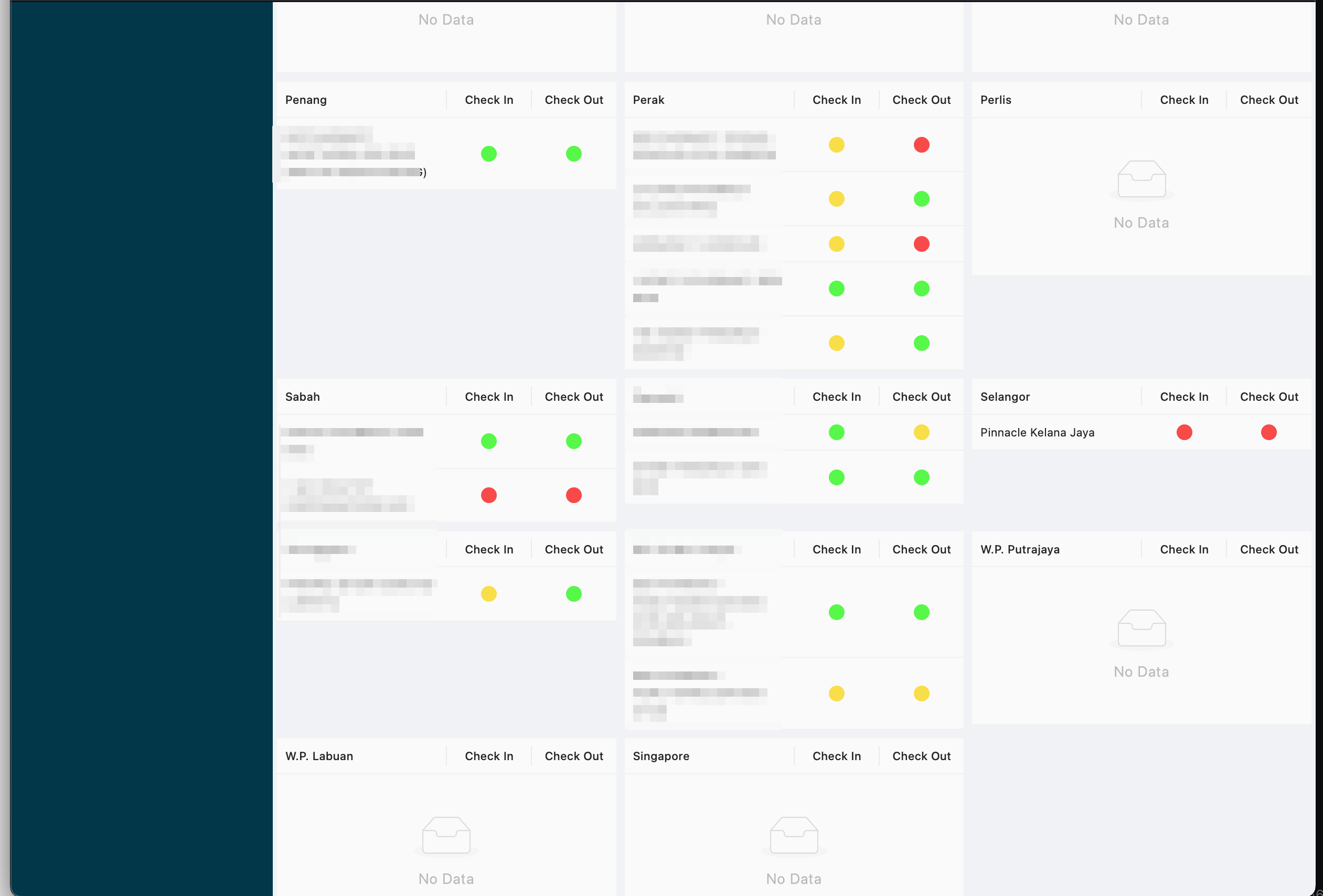Click Penang table Check In column header
The height and width of the screenshot is (896, 1323).
tap(488, 100)
